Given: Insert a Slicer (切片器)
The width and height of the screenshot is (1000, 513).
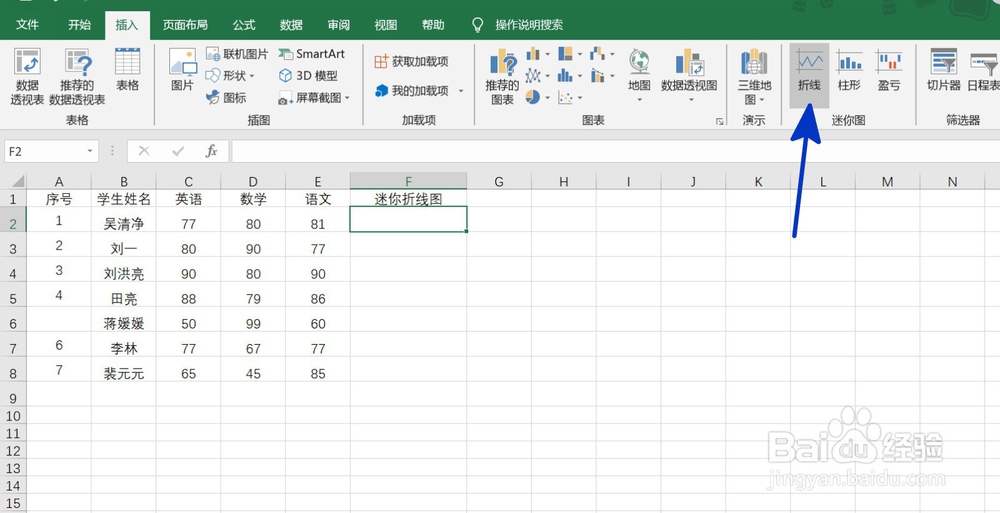Looking at the screenshot, I should click(x=943, y=71).
